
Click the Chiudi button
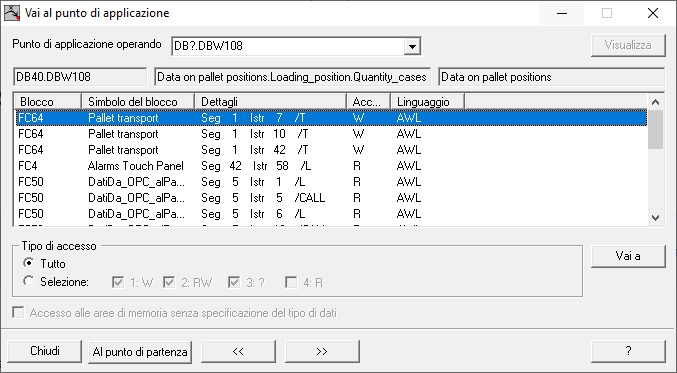point(45,351)
